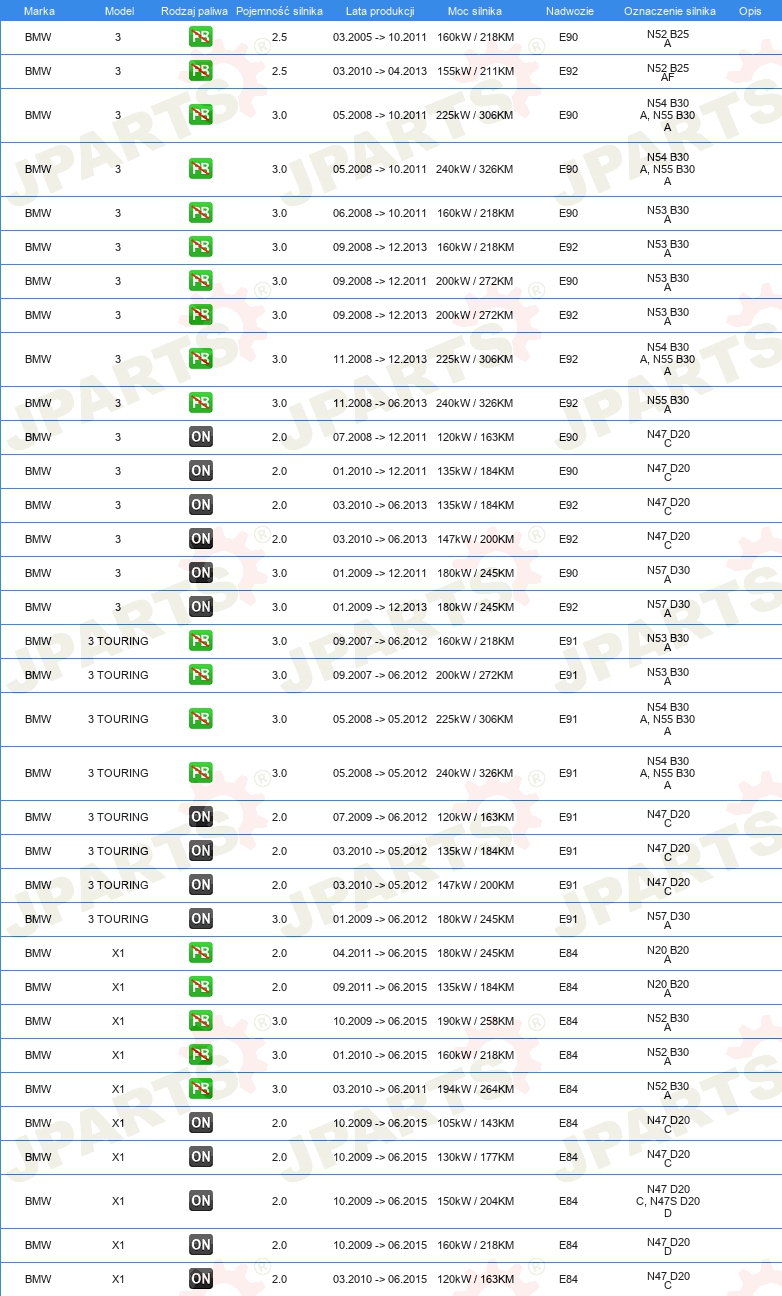The width and height of the screenshot is (782, 1296).
Task: Click the ON icon for X1 150kW / 204KM
Action: point(201,1201)
